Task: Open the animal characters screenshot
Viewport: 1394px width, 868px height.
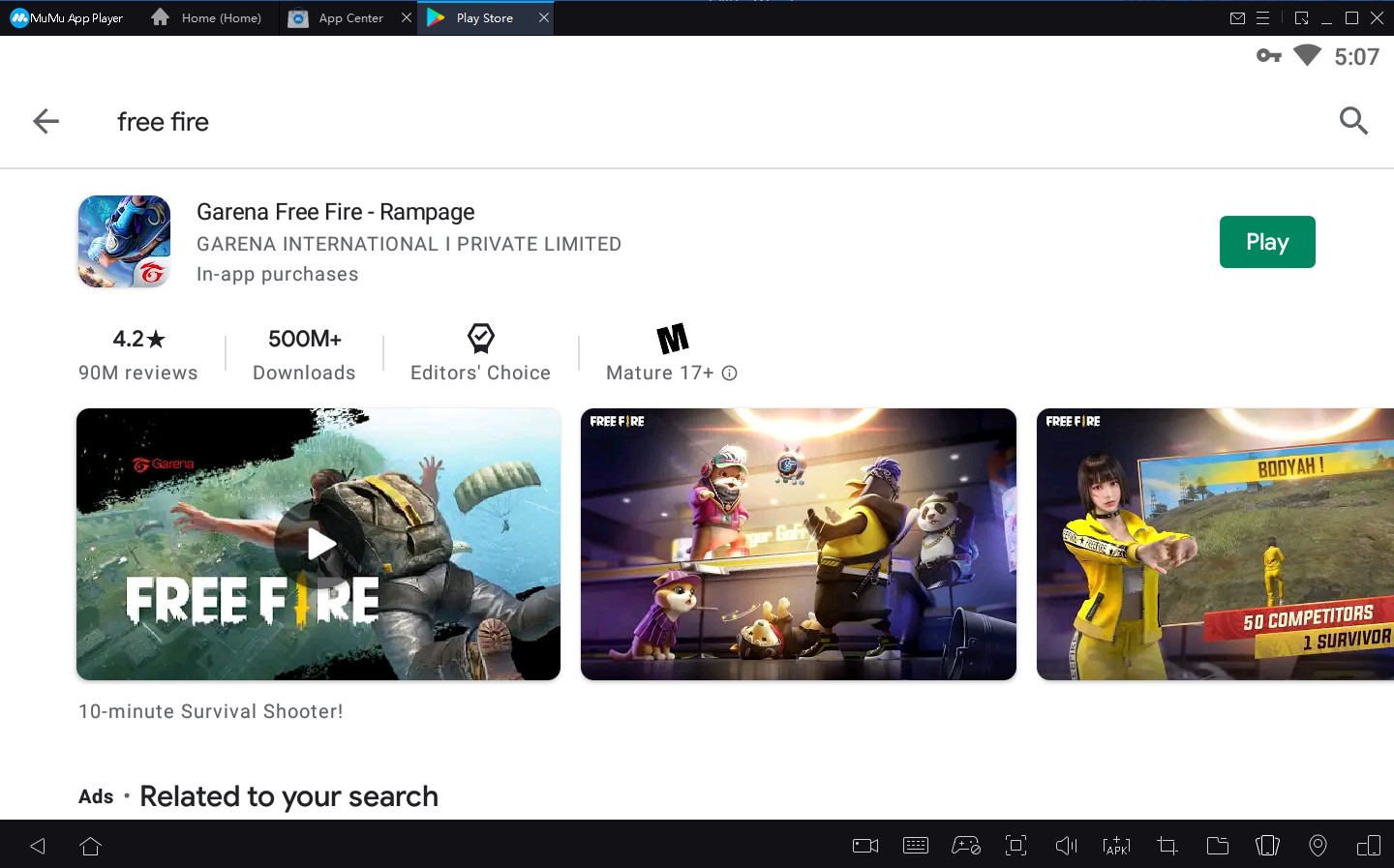Action: point(799,544)
